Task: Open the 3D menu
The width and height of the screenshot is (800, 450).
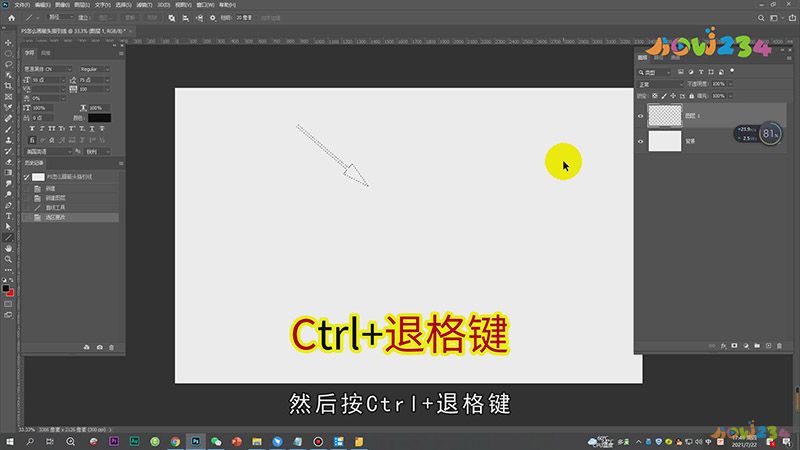Action: 163,5
